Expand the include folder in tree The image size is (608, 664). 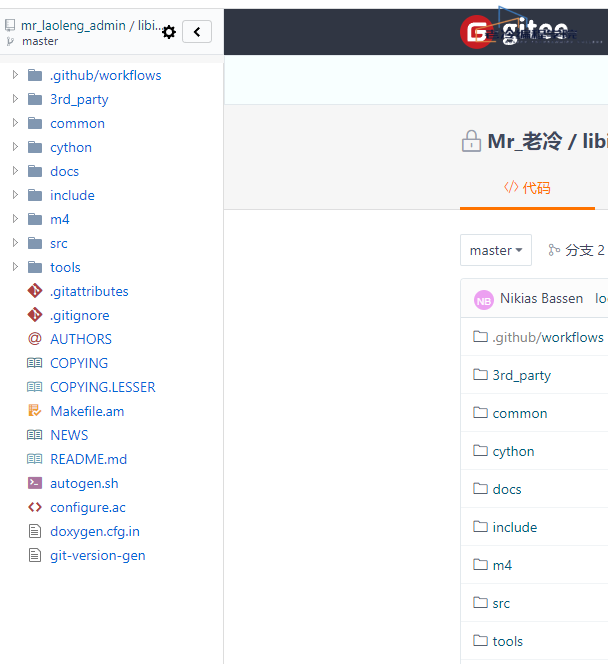[15, 195]
